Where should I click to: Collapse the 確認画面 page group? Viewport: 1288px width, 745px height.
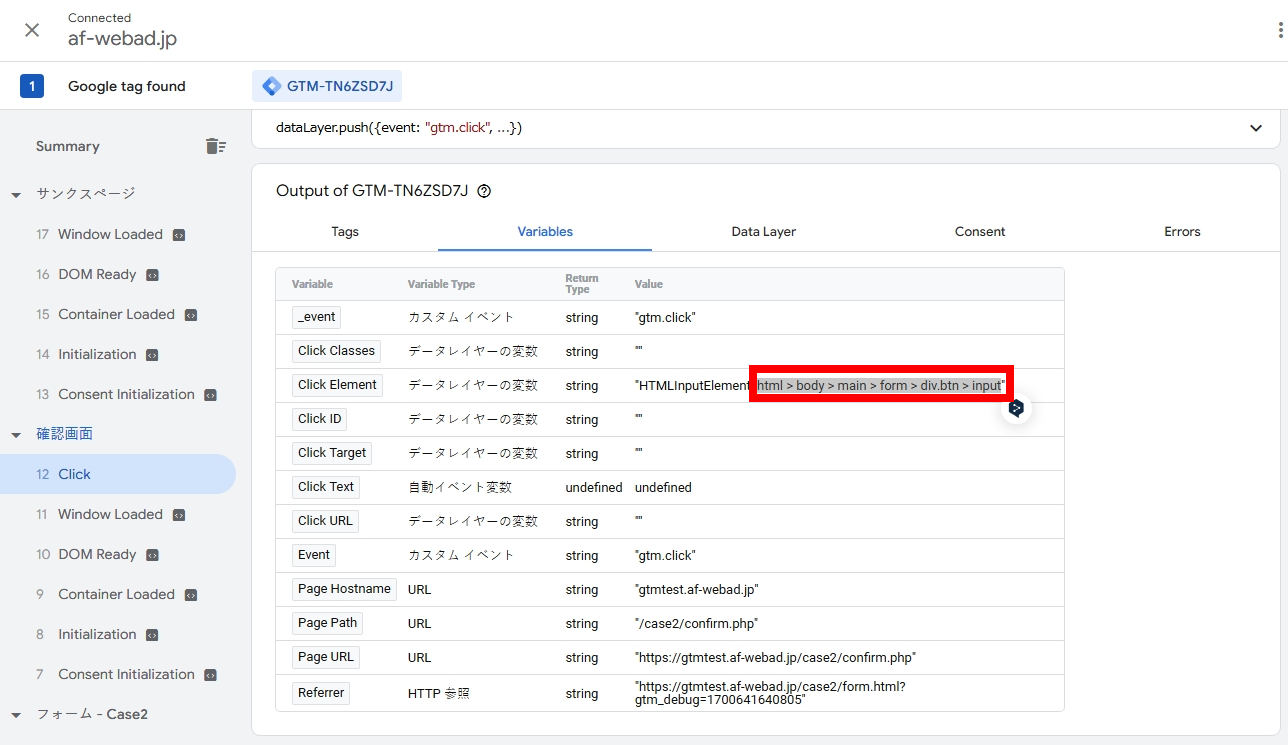pyautogui.click(x=16, y=434)
